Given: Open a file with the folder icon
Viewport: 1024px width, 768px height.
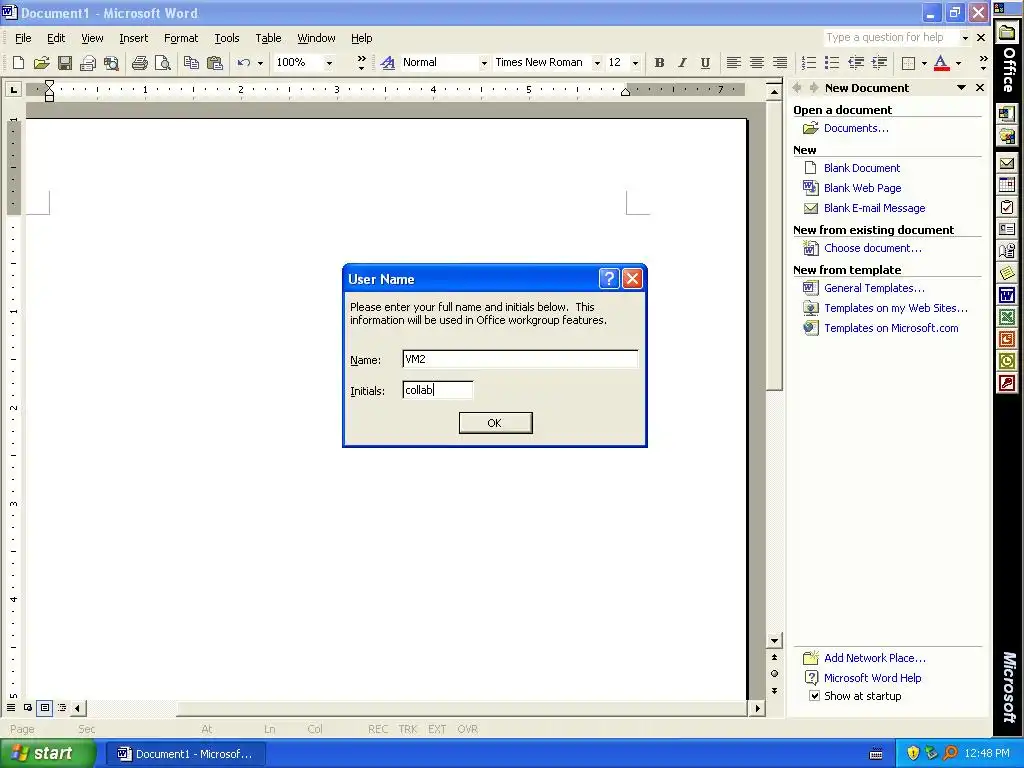Looking at the screenshot, I should coord(42,63).
